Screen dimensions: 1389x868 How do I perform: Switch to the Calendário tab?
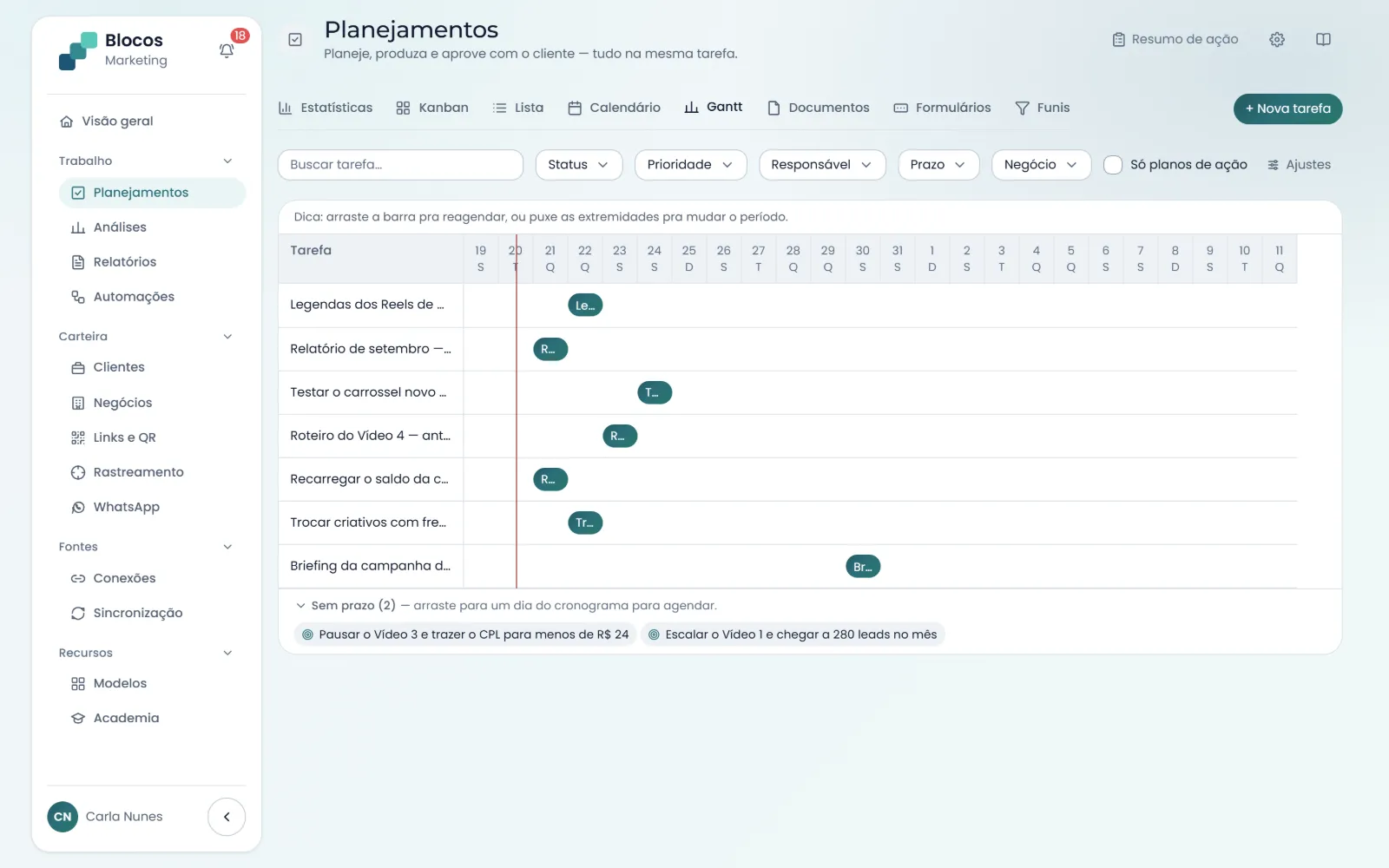point(615,108)
